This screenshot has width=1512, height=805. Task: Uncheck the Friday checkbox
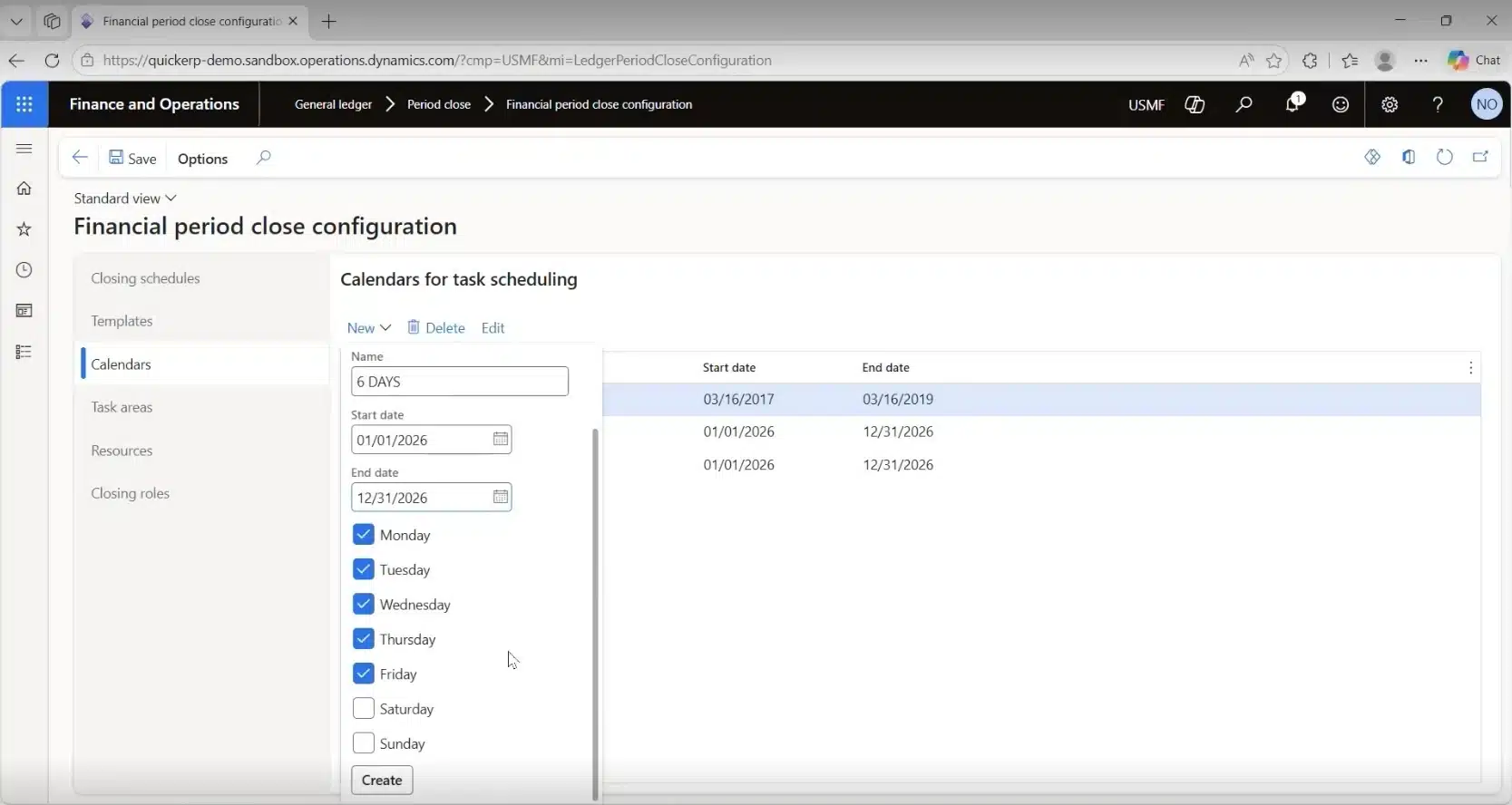click(363, 674)
